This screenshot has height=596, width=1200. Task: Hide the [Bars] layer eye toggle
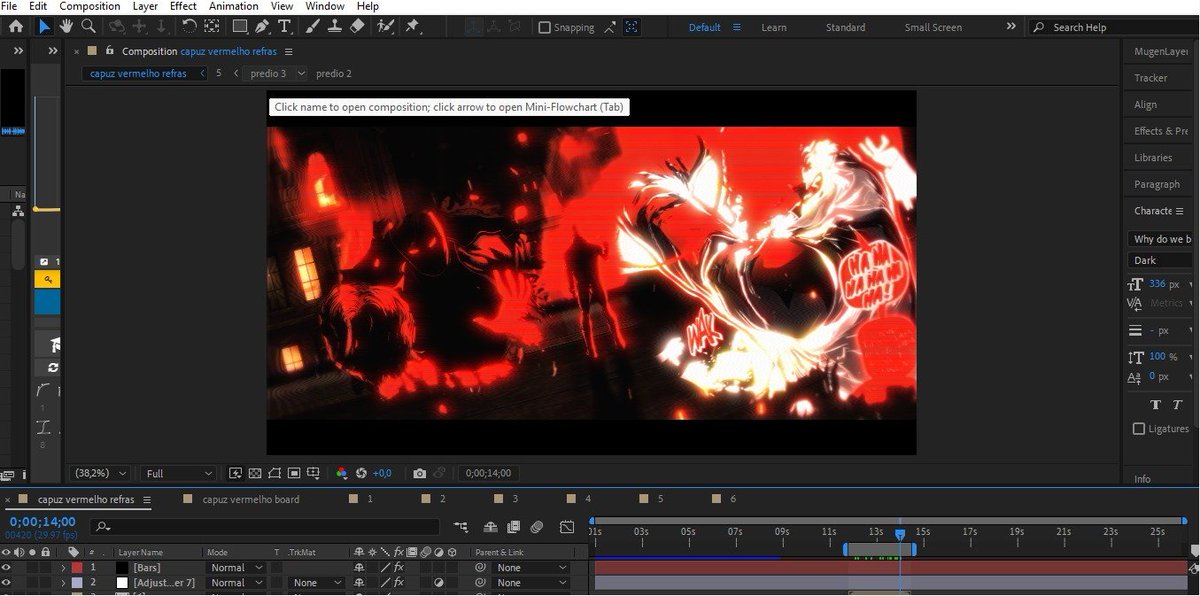7,567
